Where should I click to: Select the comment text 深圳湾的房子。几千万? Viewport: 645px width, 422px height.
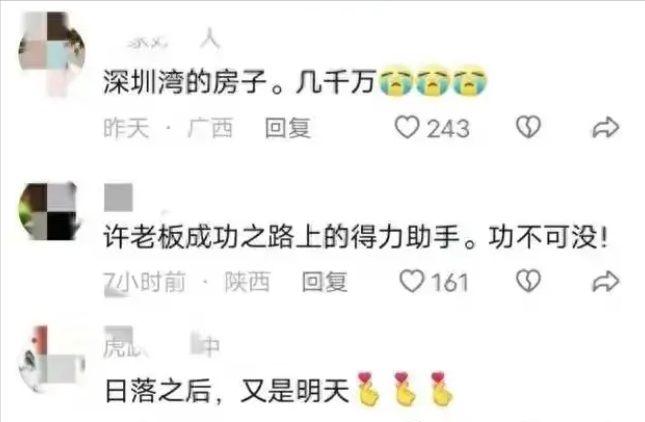tap(239, 81)
